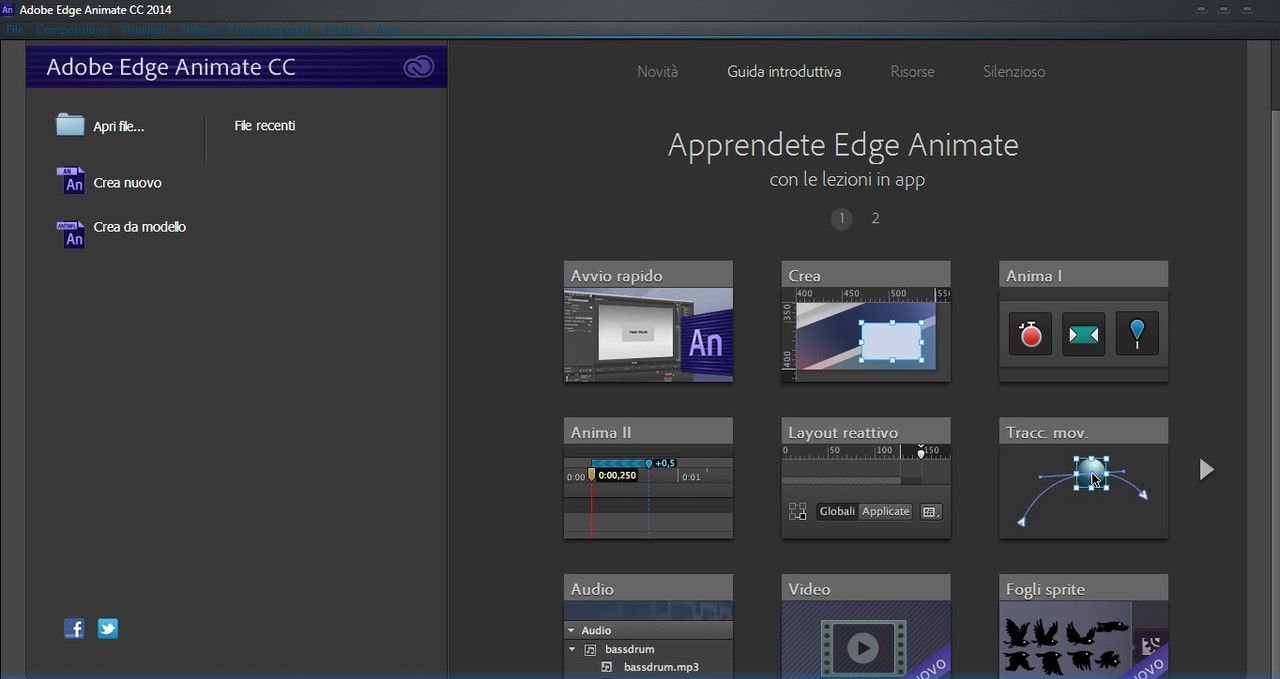Launch the Anima I lesson
This screenshot has height=679, width=1280.
pos(1083,321)
